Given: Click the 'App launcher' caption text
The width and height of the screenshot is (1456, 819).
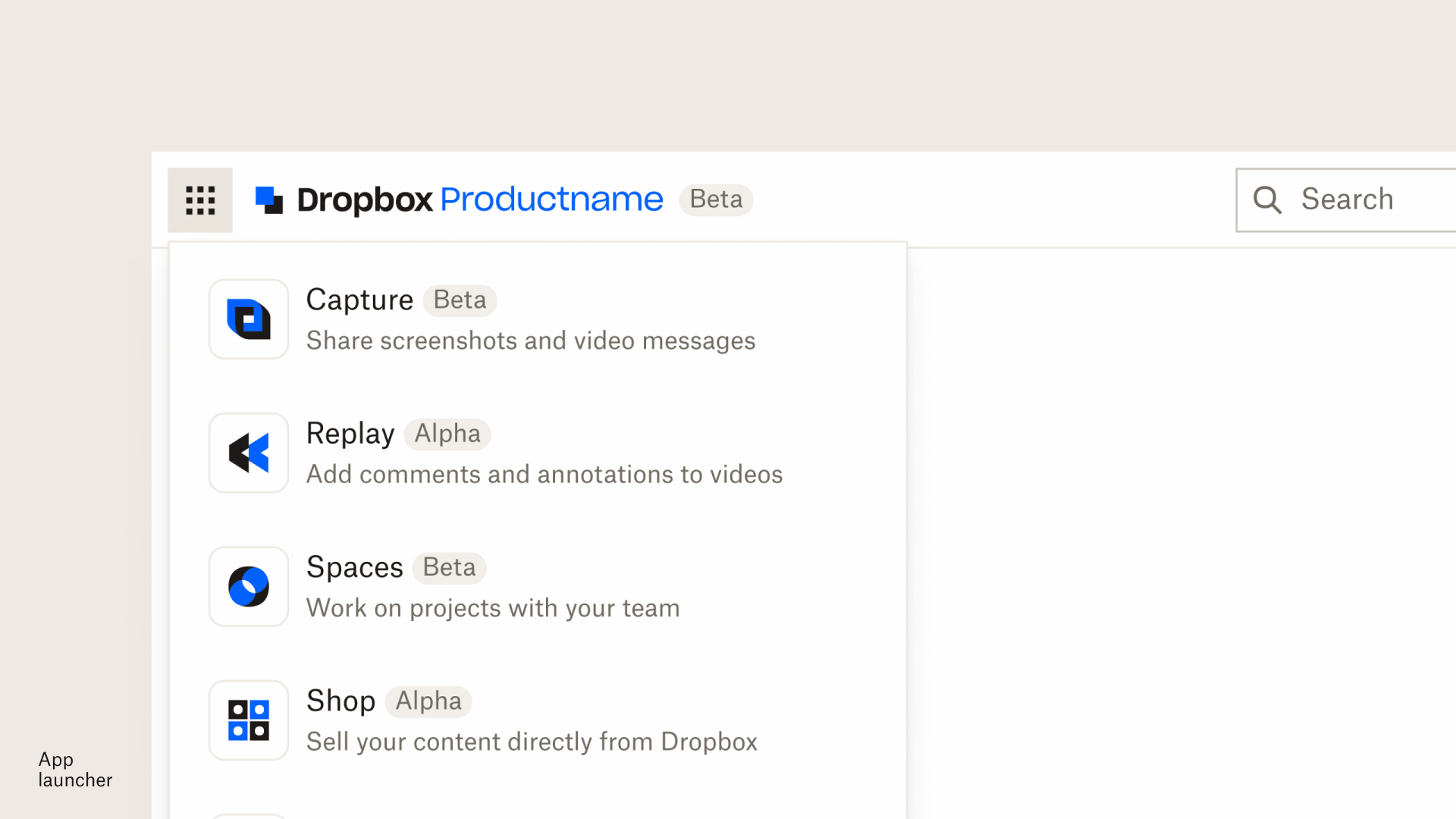Looking at the screenshot, I should [x=75, y=770].
